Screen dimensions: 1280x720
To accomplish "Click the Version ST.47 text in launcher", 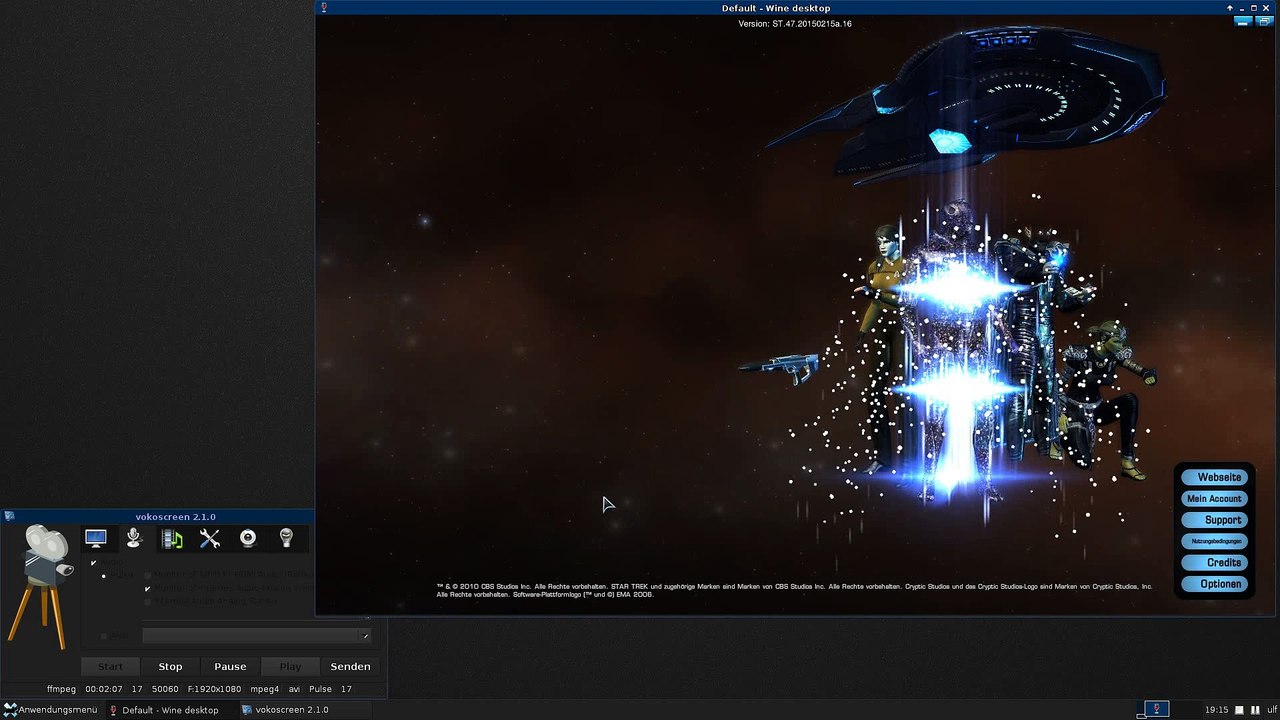I will coord(795,23).
